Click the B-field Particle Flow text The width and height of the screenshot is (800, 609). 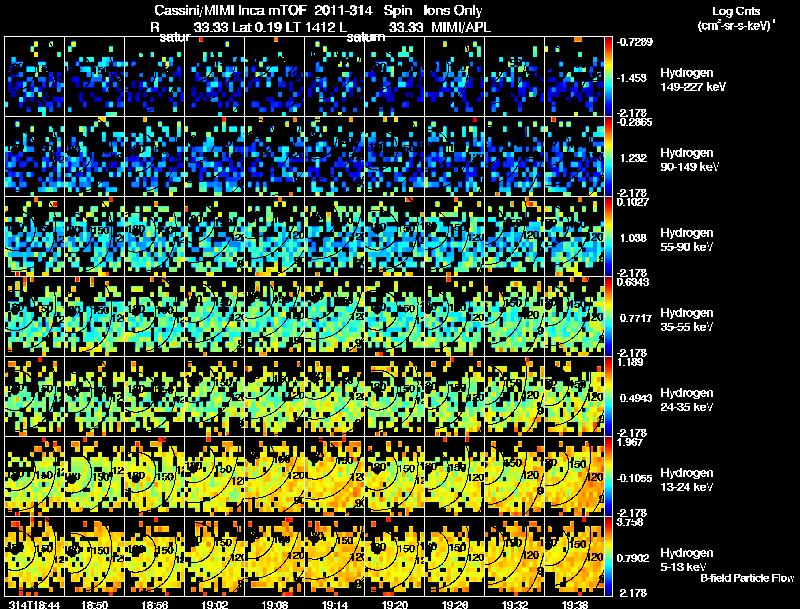click(747, 578)
